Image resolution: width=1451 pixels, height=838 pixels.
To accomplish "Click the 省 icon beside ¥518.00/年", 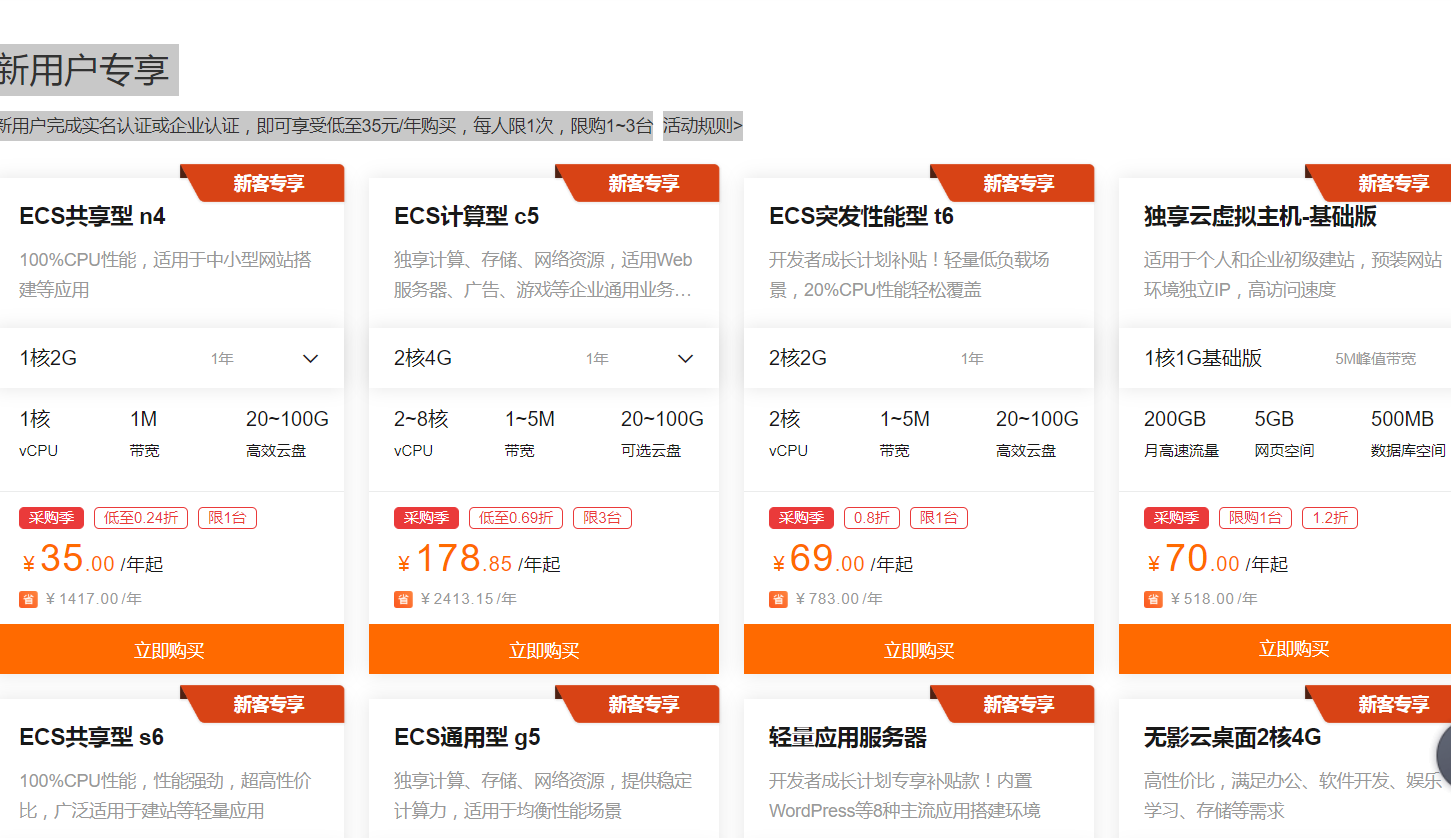I will (x=1153, y=599).
